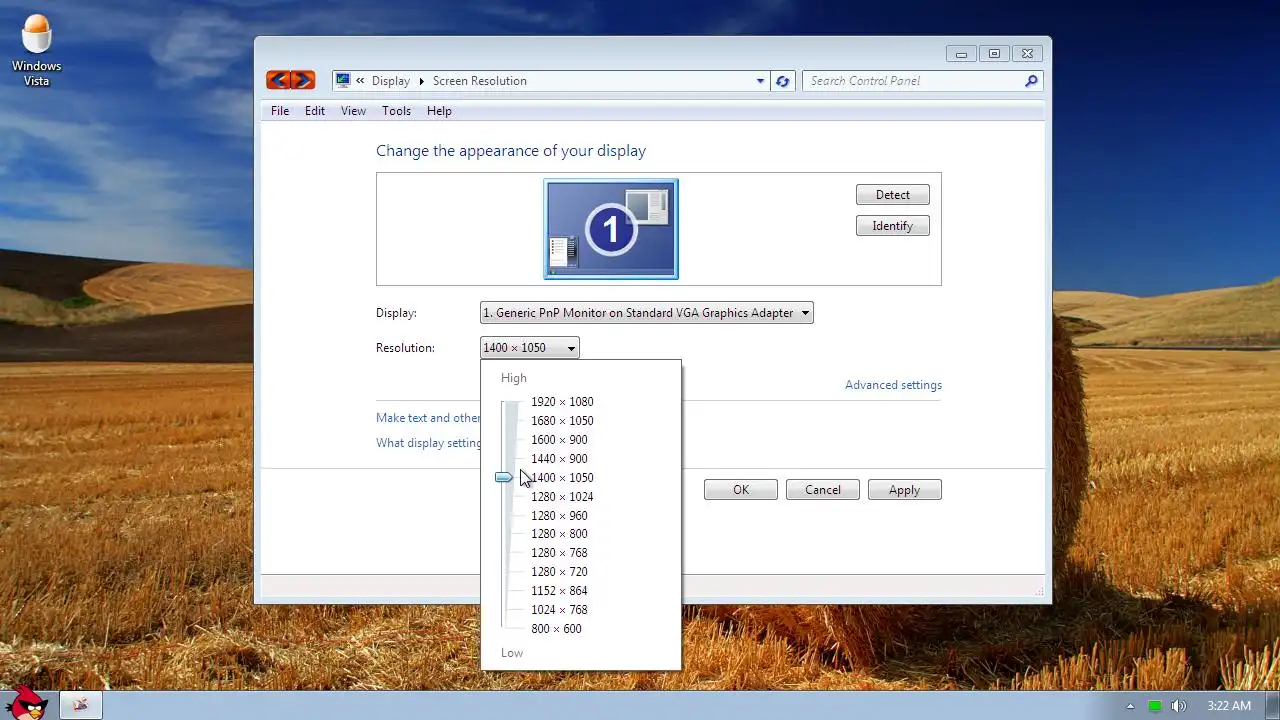Image resolution: width=1280 pixels, height=720 pixels.
Task: Open the File menu
Action: pos(280,111)
